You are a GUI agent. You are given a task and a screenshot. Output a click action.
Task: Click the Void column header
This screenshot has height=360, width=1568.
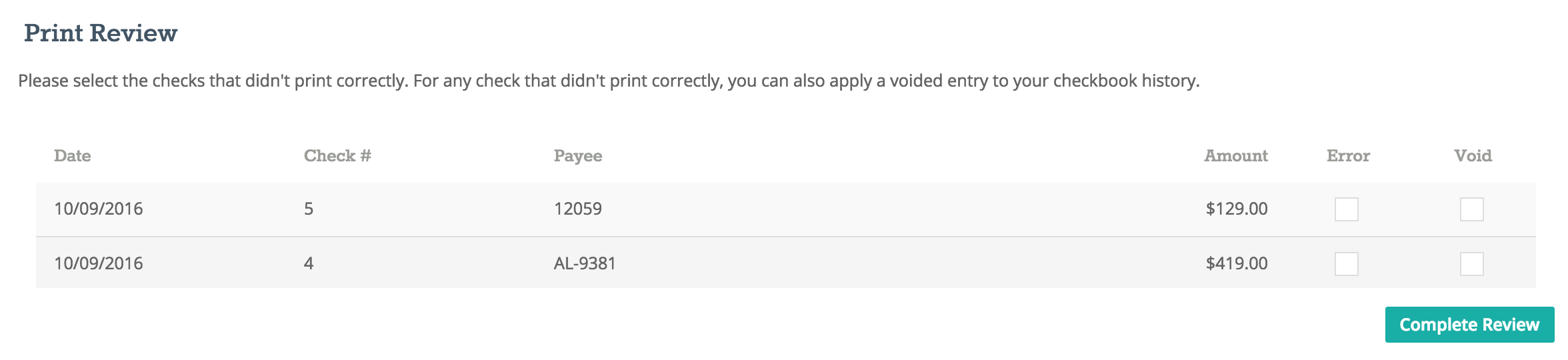tap(1473, 156)
